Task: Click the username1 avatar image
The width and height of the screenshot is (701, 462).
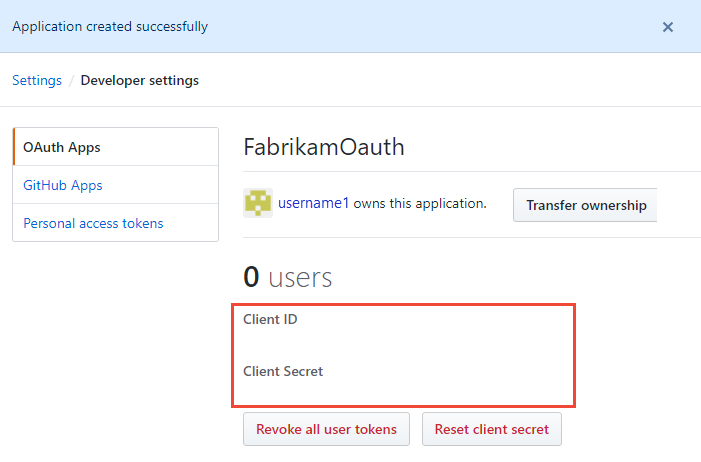Action: point(258,203)
